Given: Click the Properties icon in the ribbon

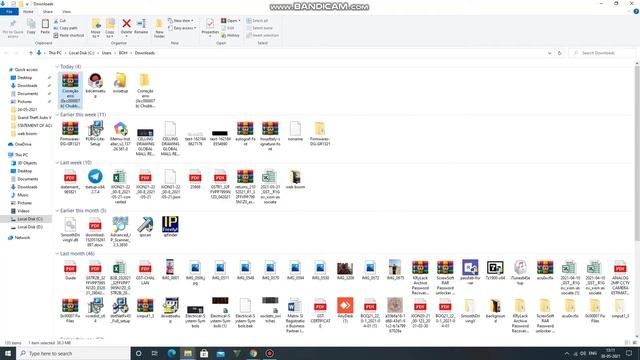Looking at the screenshot, I should 210,24.
